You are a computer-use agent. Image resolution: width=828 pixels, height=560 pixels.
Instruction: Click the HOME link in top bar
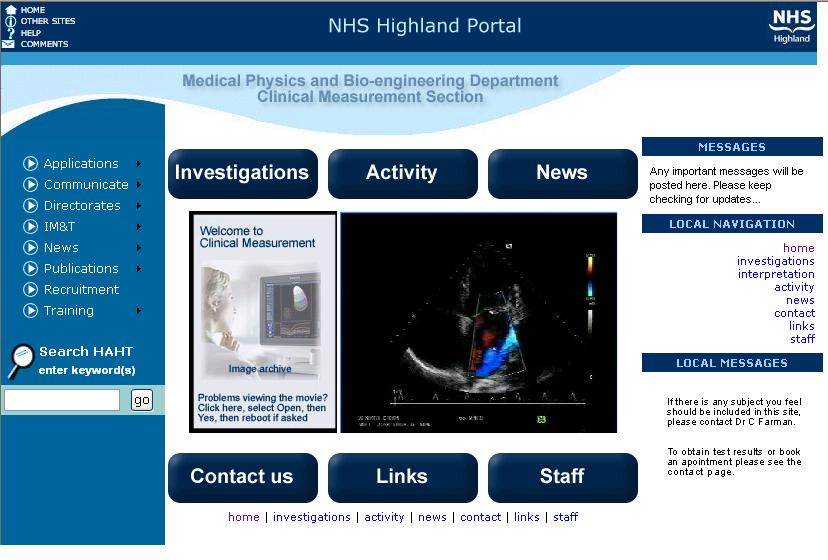coord(33,10)
